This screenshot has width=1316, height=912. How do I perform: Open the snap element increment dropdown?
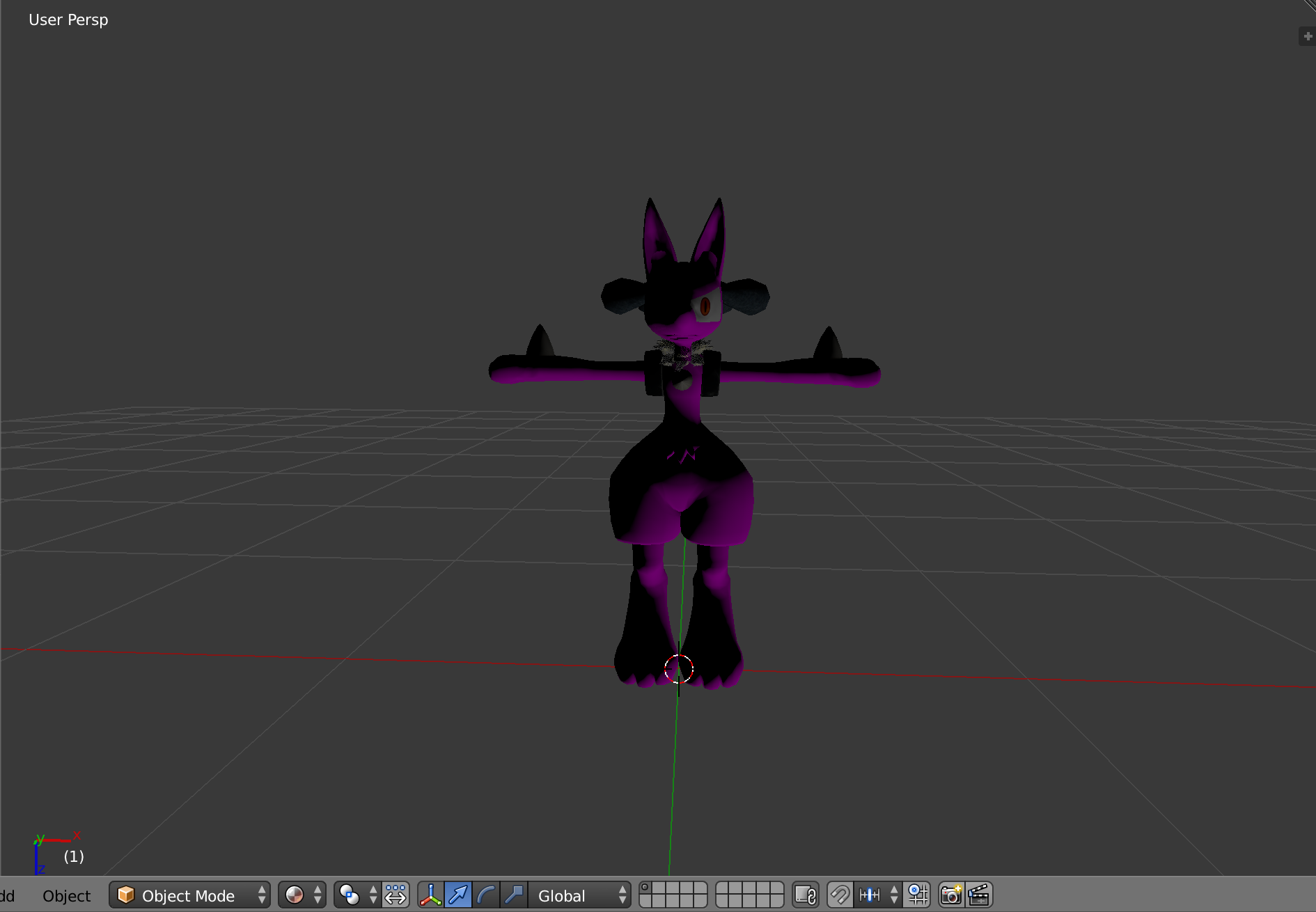[879, 895]
